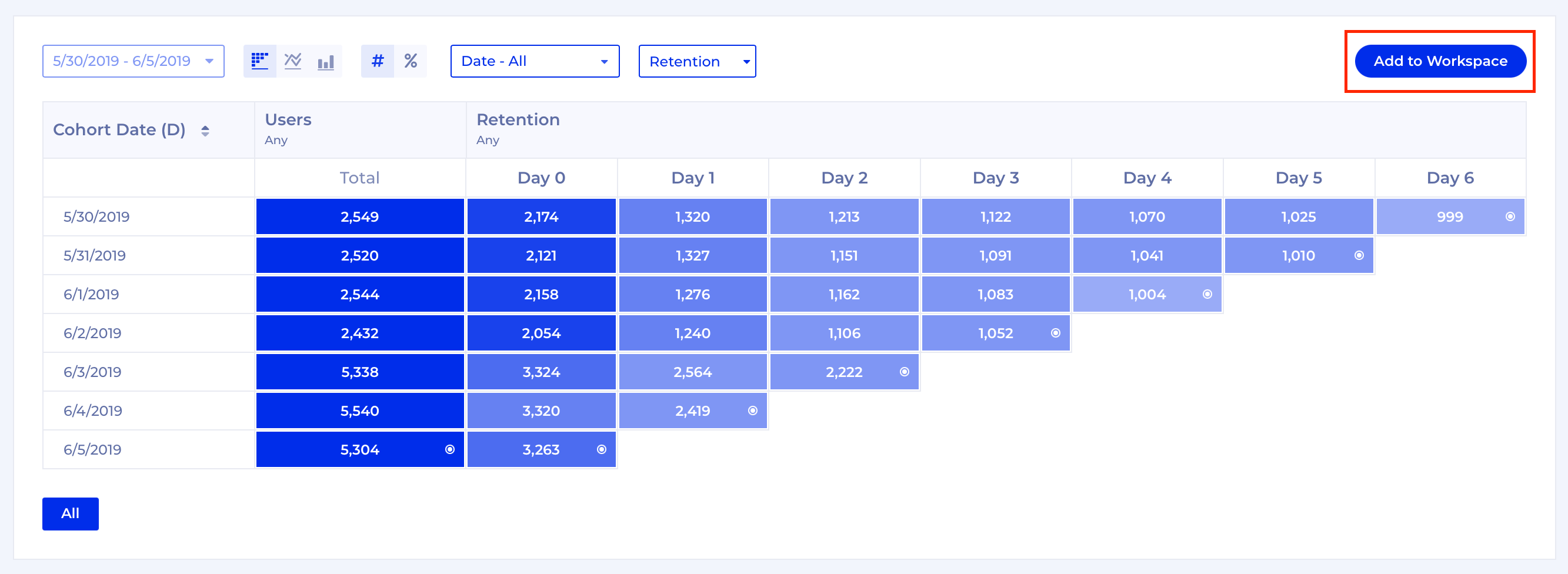Select the 5/30/2019 Total cell showing 2,549

coord(360,216)
